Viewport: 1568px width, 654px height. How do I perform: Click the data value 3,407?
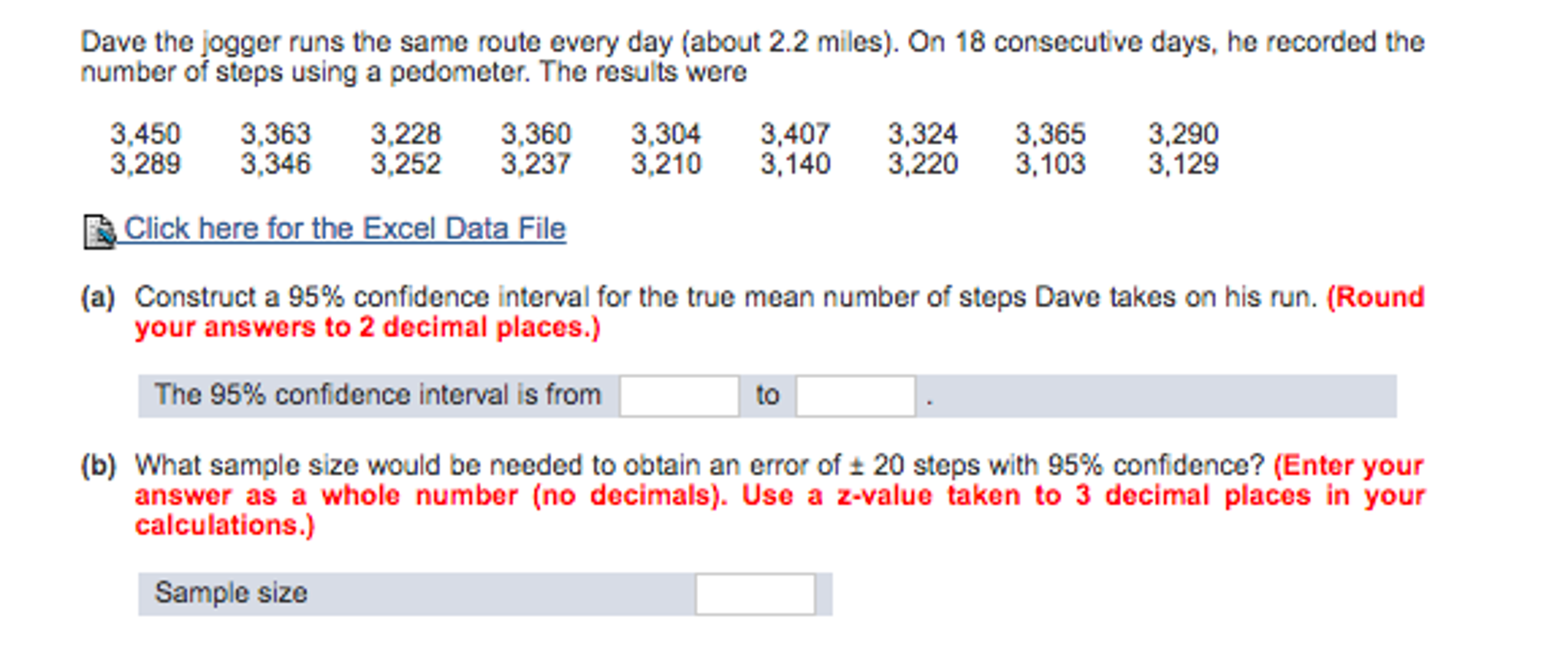[795, 134]
